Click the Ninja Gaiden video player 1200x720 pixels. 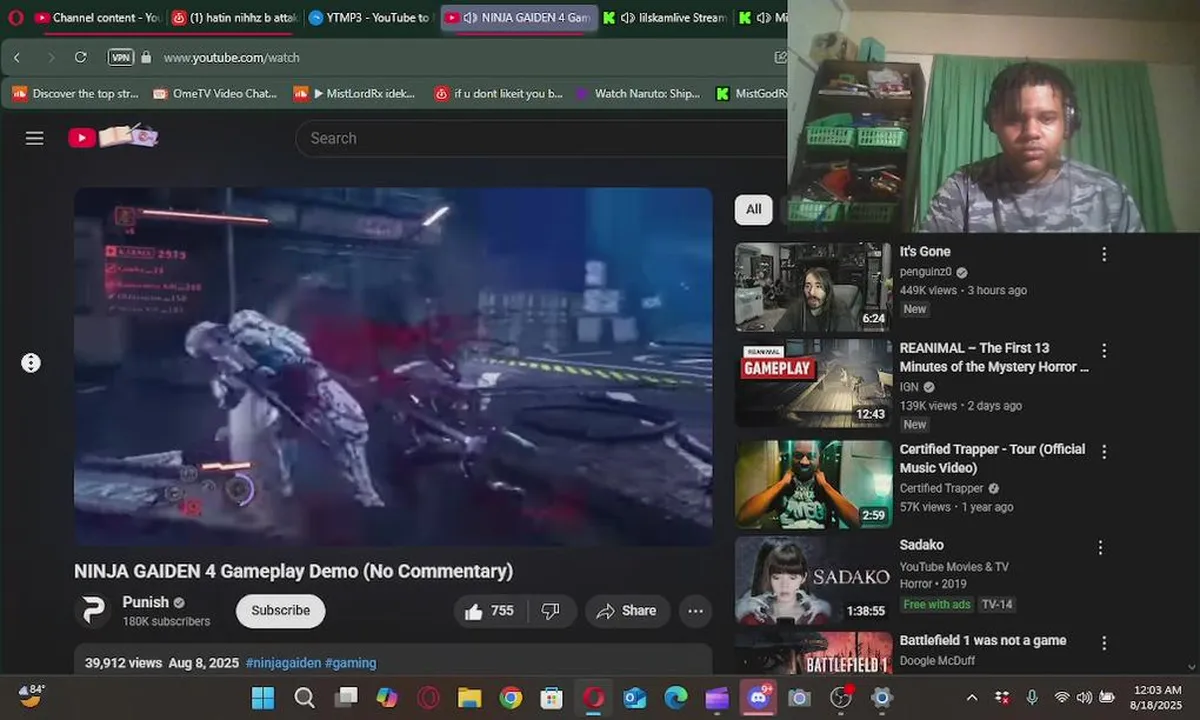pos(393,366)
